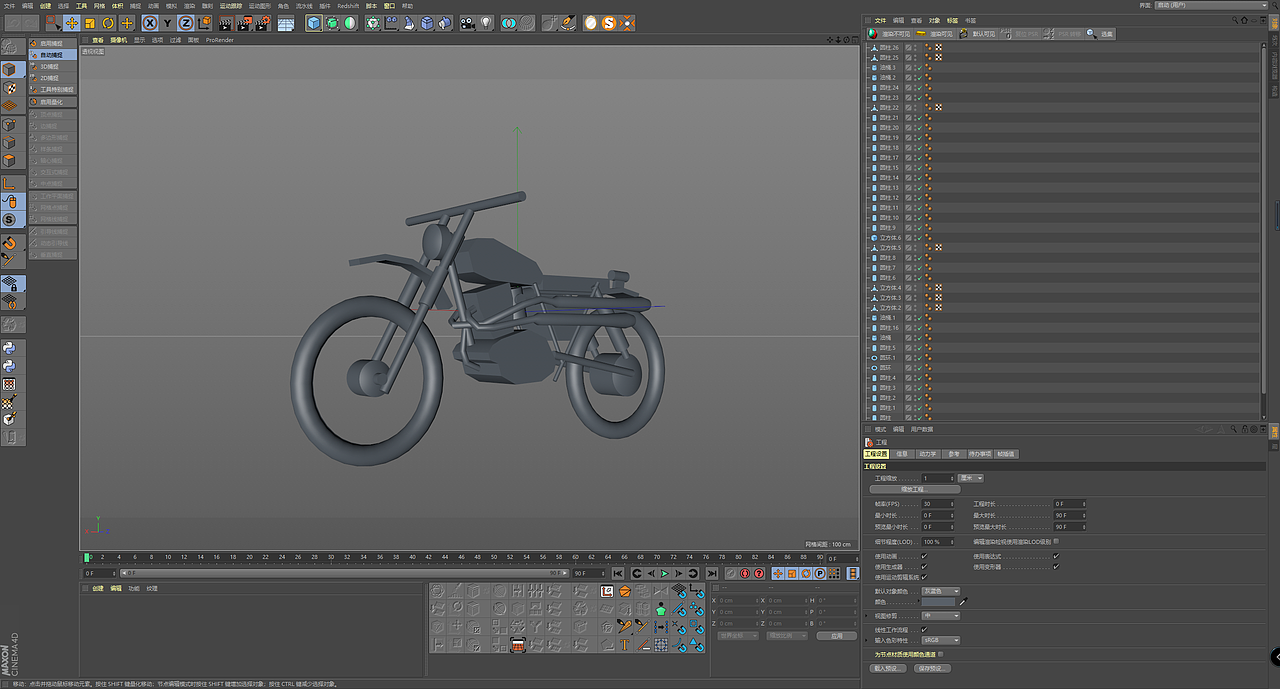This screenshot has width=1280, height=689.
Task: Add a cube primitive object
Action: 314,22
